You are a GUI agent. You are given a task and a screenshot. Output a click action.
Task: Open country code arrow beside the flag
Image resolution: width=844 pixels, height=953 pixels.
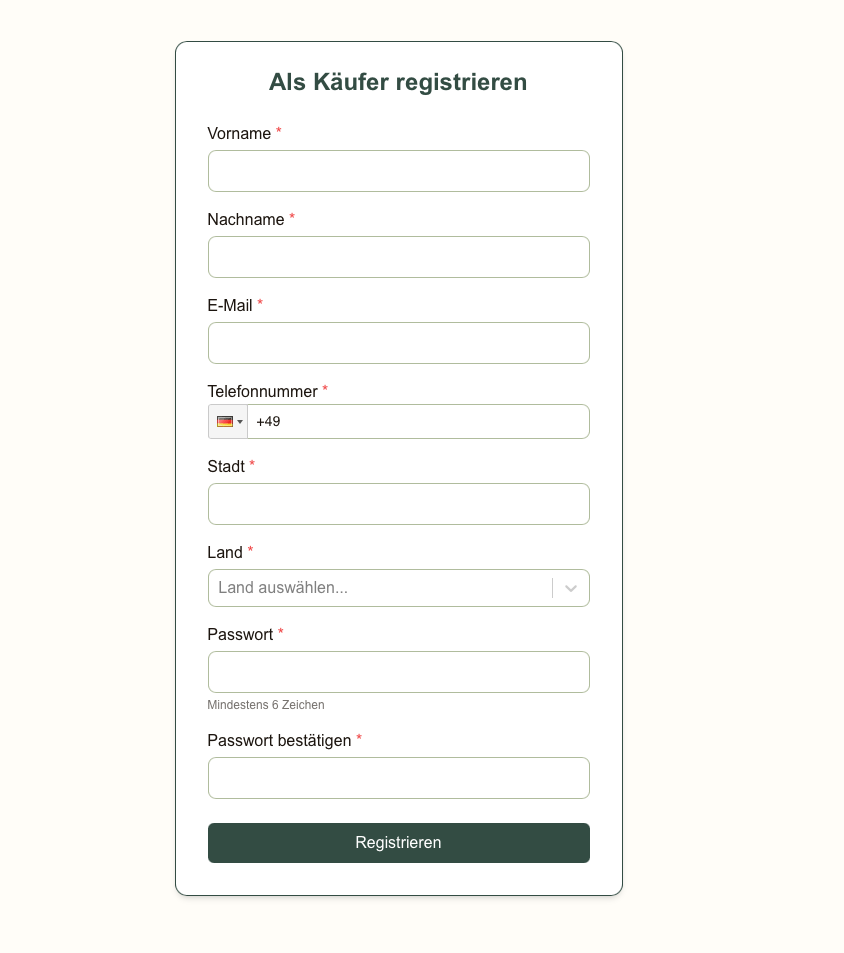240,422
